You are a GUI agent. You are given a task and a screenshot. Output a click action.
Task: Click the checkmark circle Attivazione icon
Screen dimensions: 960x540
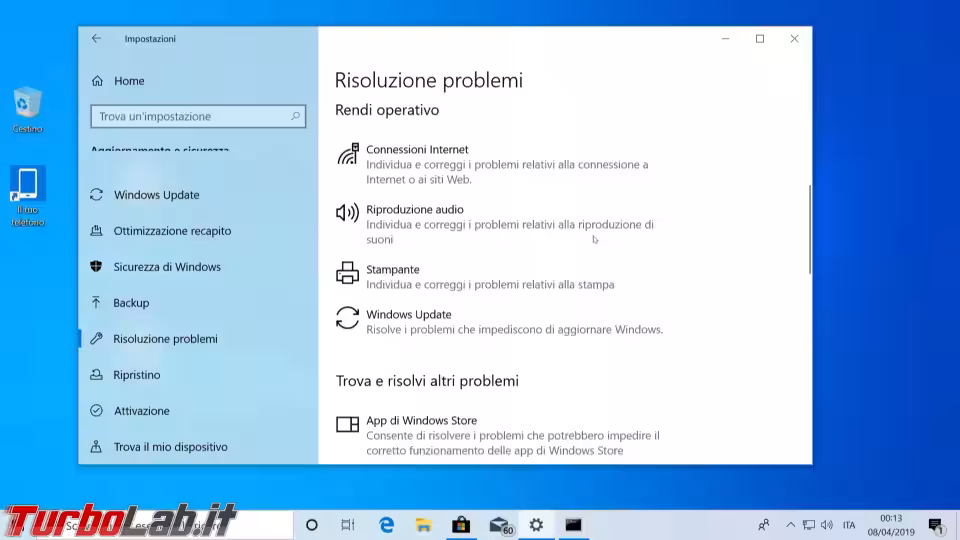pyautogui.click(x=96, y=410)
